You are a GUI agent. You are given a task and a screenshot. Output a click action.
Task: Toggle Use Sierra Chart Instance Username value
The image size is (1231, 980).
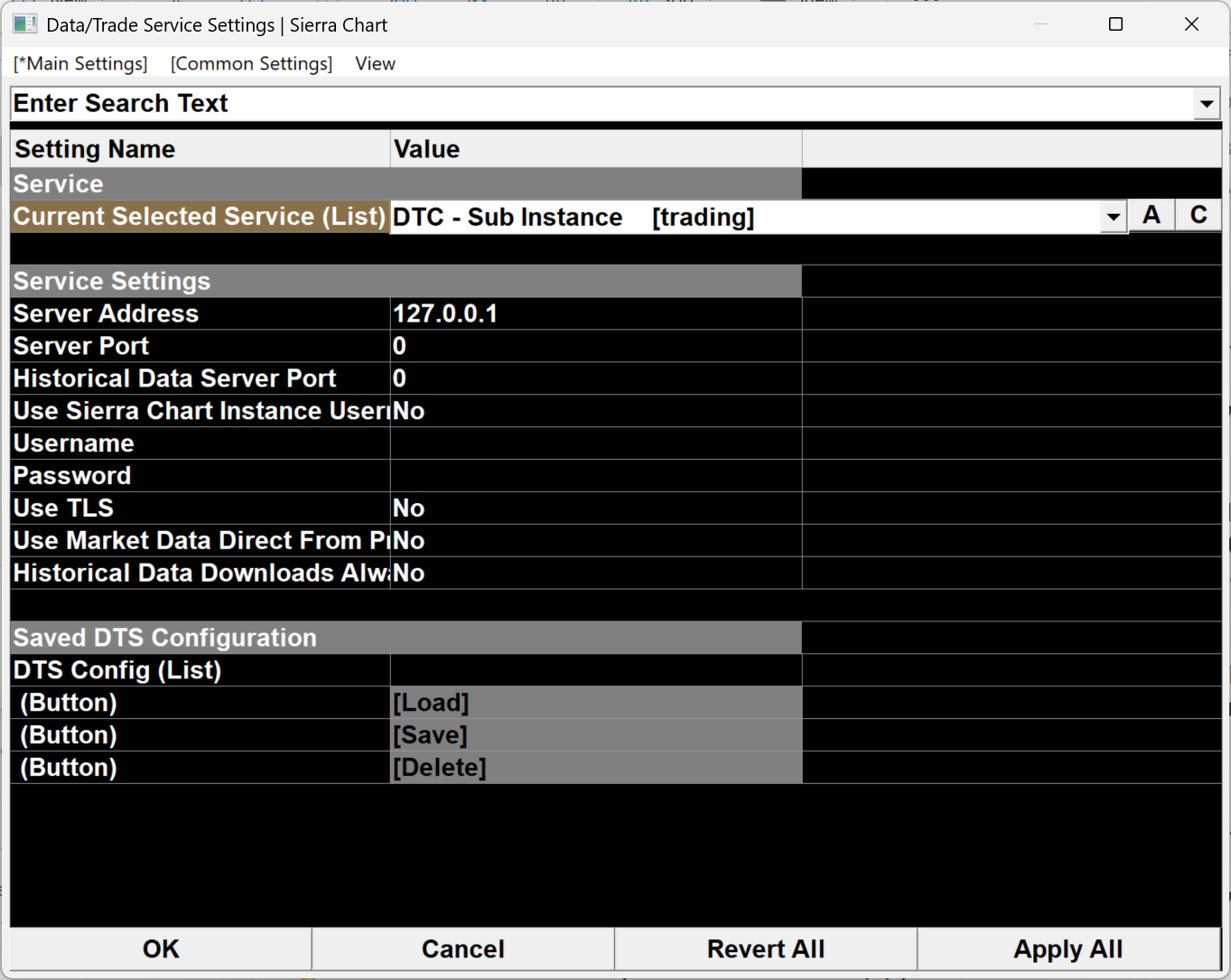click(596, 411)
